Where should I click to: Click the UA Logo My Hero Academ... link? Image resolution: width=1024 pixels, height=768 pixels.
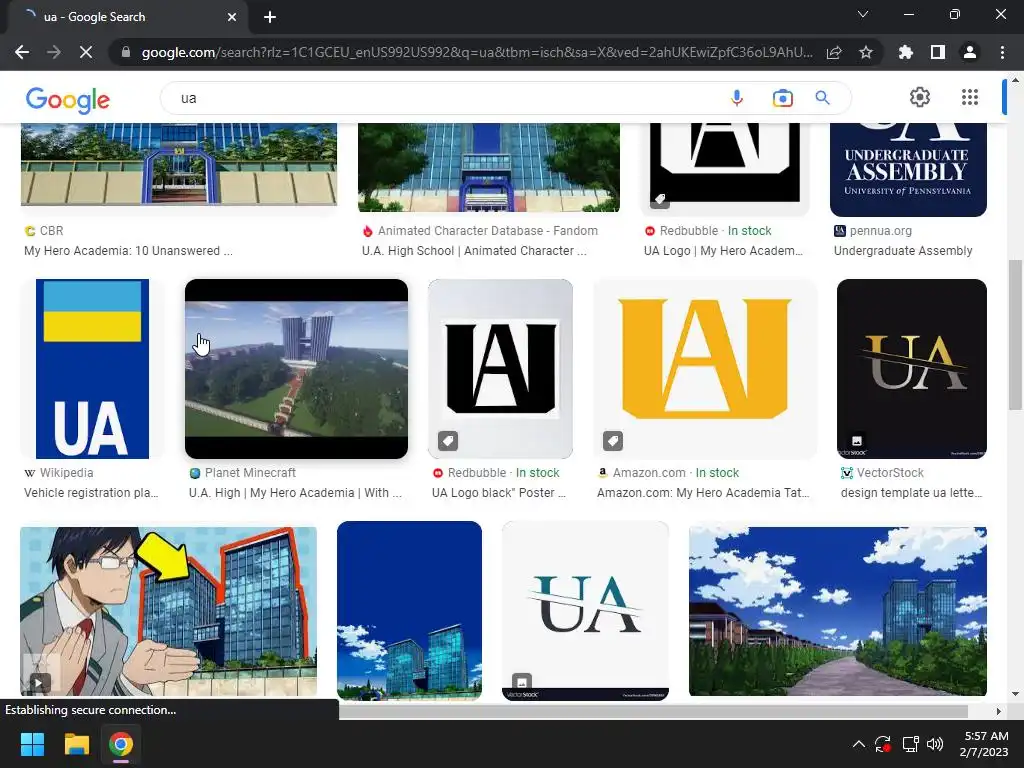(x=723, y=251)
